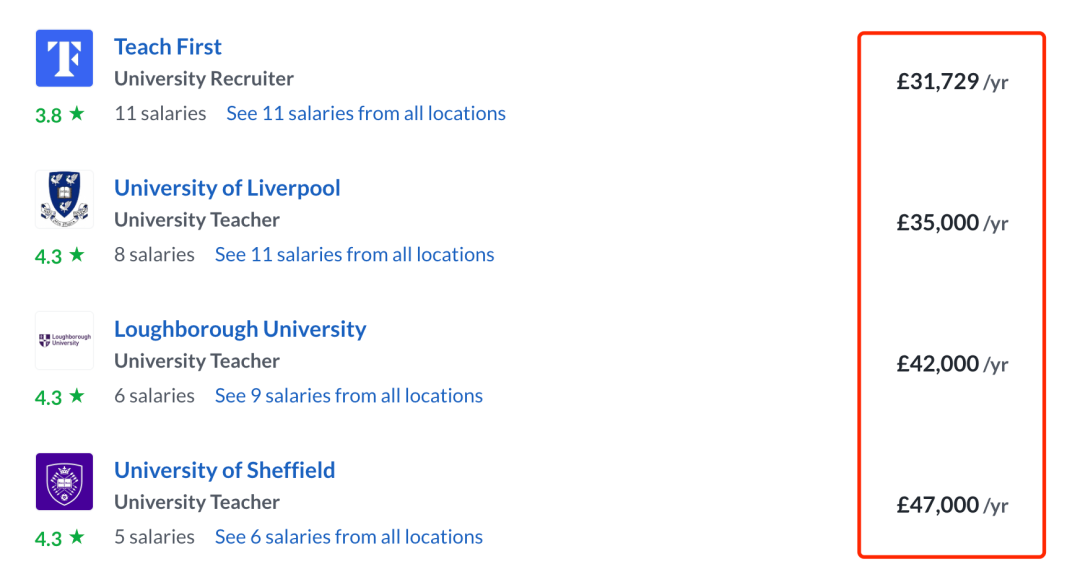The image size is (1080, 577).
Task: See 11 salaries for Teach First locations
Action: point(366,113)
